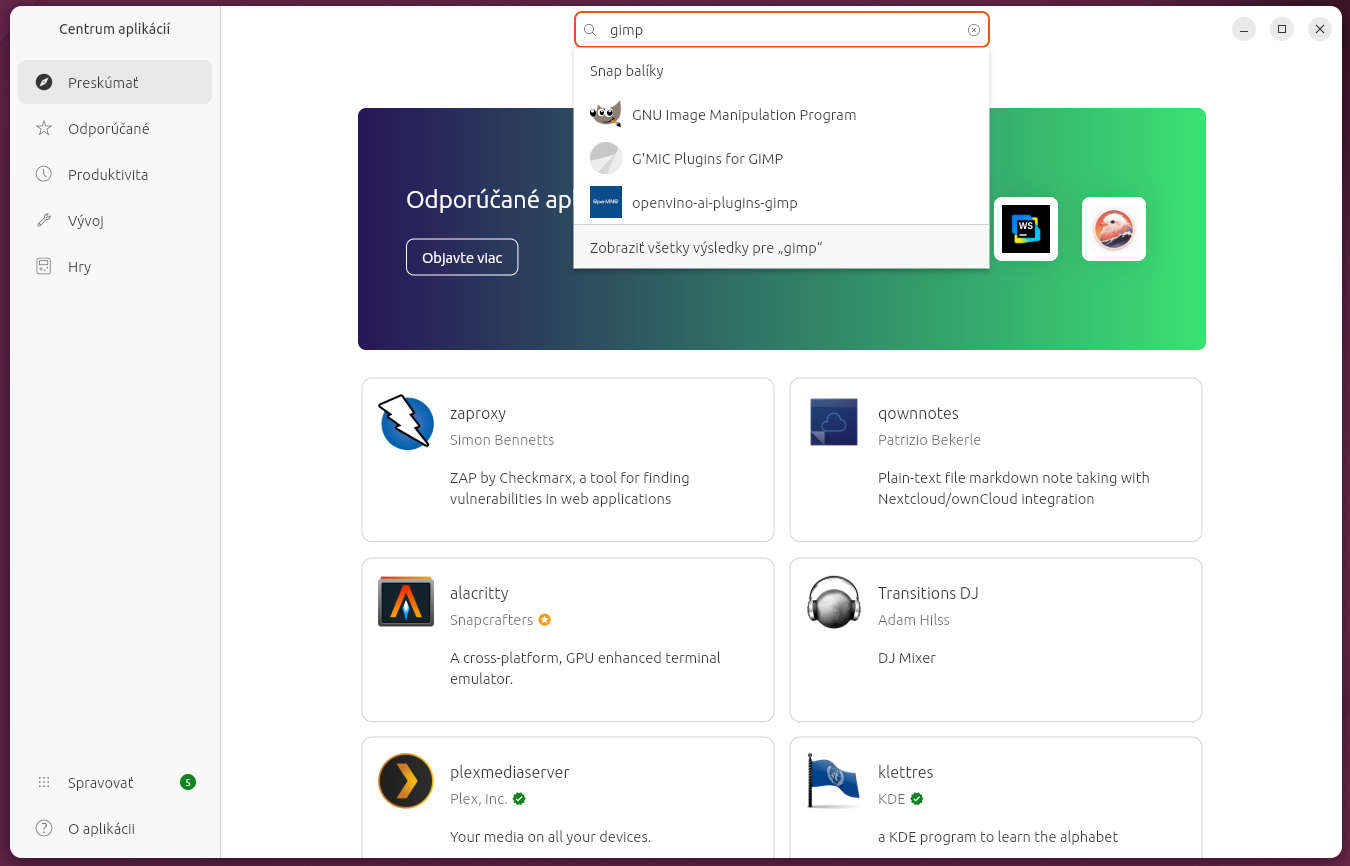Click the KDE program to learn alphabet text
The height and width of the screenshot is (866, 1350).
[998, 837]
